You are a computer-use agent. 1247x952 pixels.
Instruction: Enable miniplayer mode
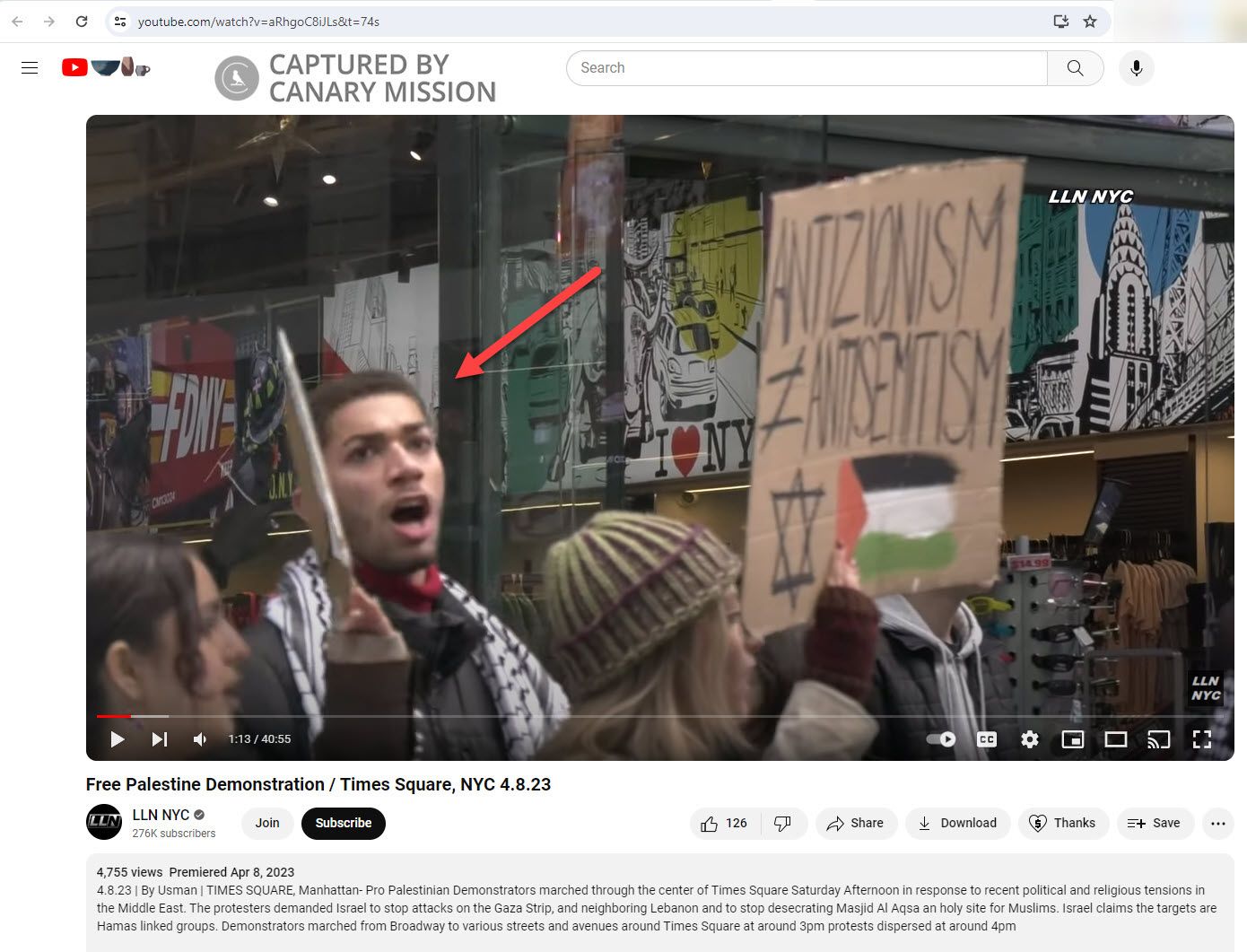1073,739
